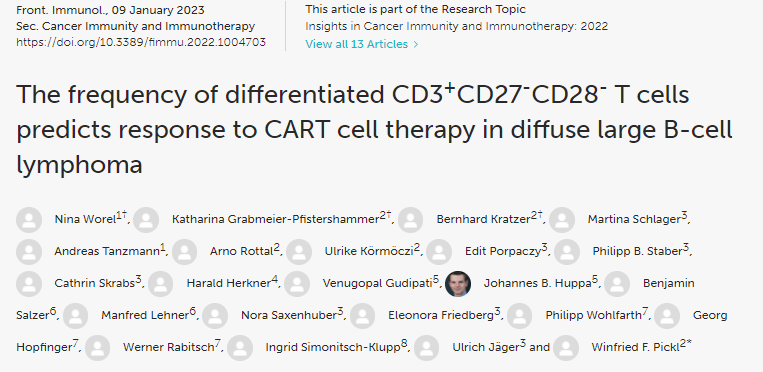Select author name Venugopal Gudipati

pyautogui.click(x=377, y=283)
